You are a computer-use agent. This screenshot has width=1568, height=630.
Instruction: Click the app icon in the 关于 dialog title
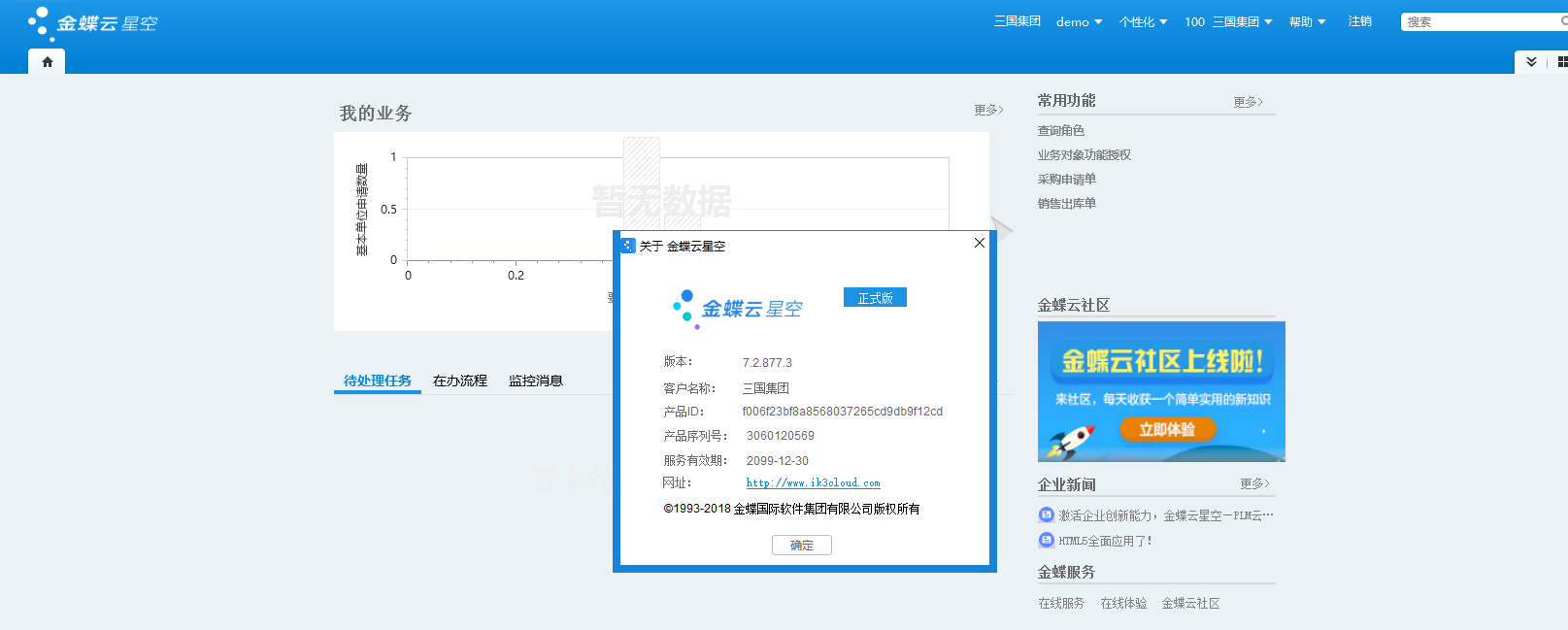pyautogui.click(x=628, y=246)
